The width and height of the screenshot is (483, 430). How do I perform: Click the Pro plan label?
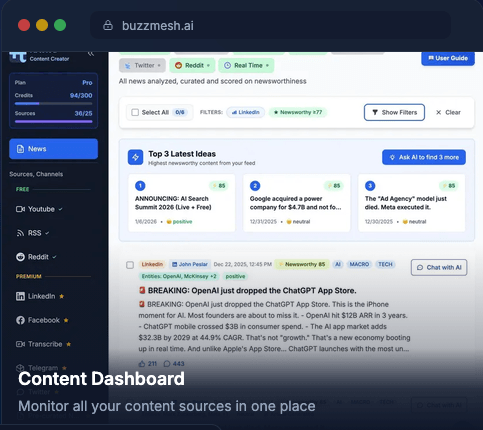pos(87,83)
